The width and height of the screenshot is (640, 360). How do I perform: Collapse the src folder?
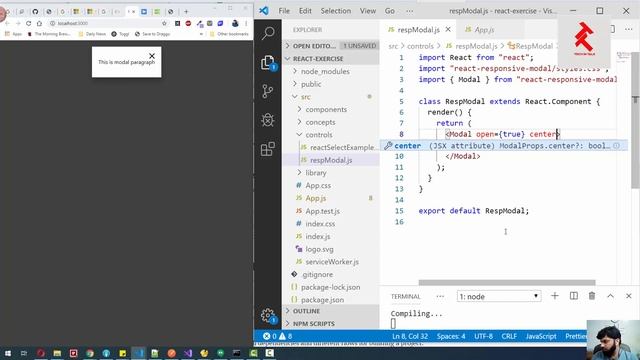[x=305, y=97]
